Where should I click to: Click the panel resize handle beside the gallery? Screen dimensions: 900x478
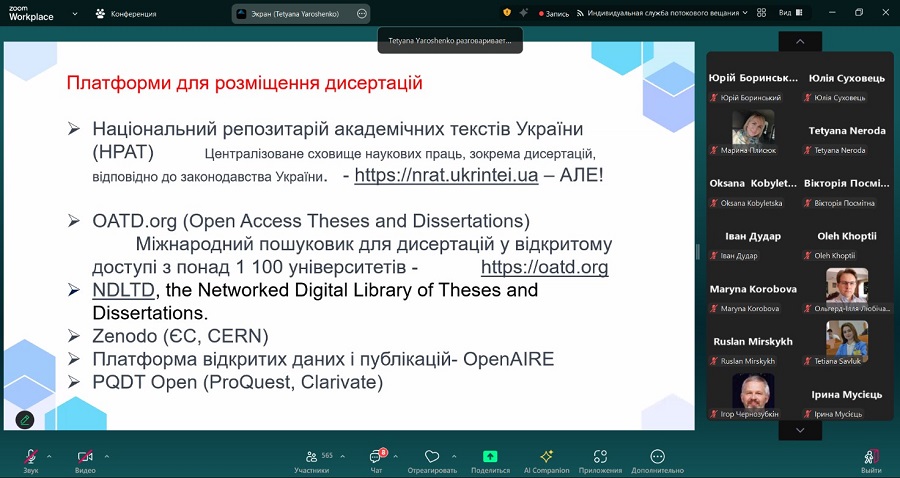click(698, 252)
